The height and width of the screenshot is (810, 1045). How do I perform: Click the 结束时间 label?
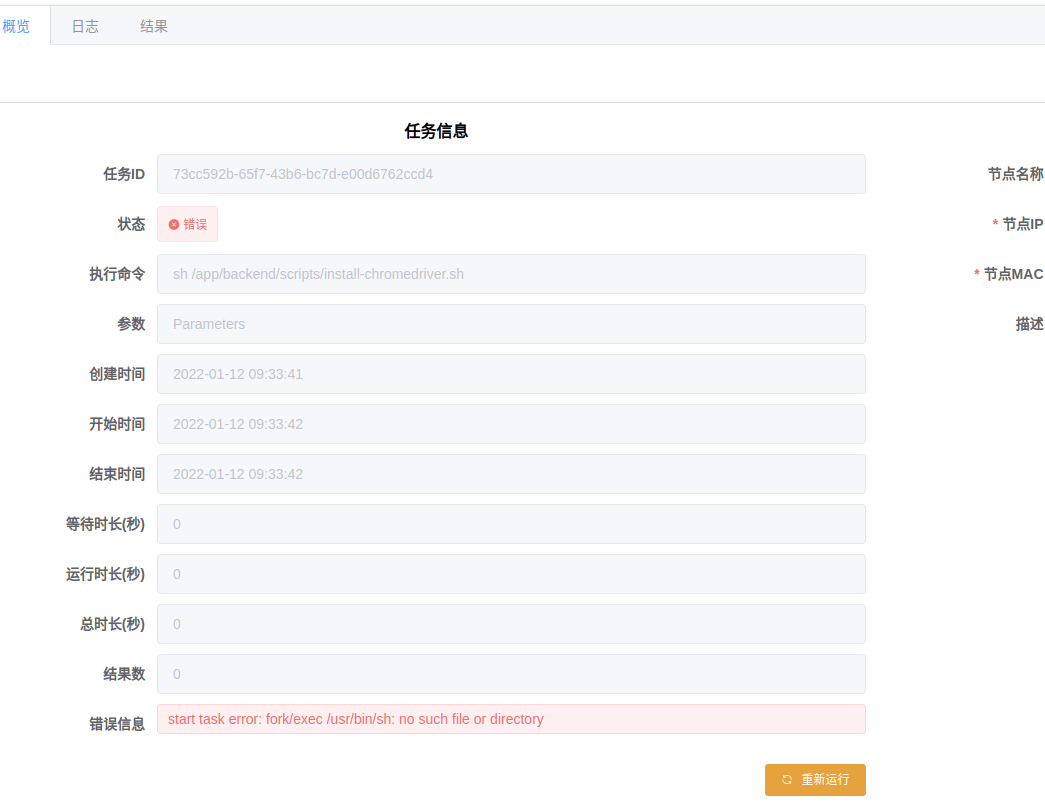click(117, 474)
